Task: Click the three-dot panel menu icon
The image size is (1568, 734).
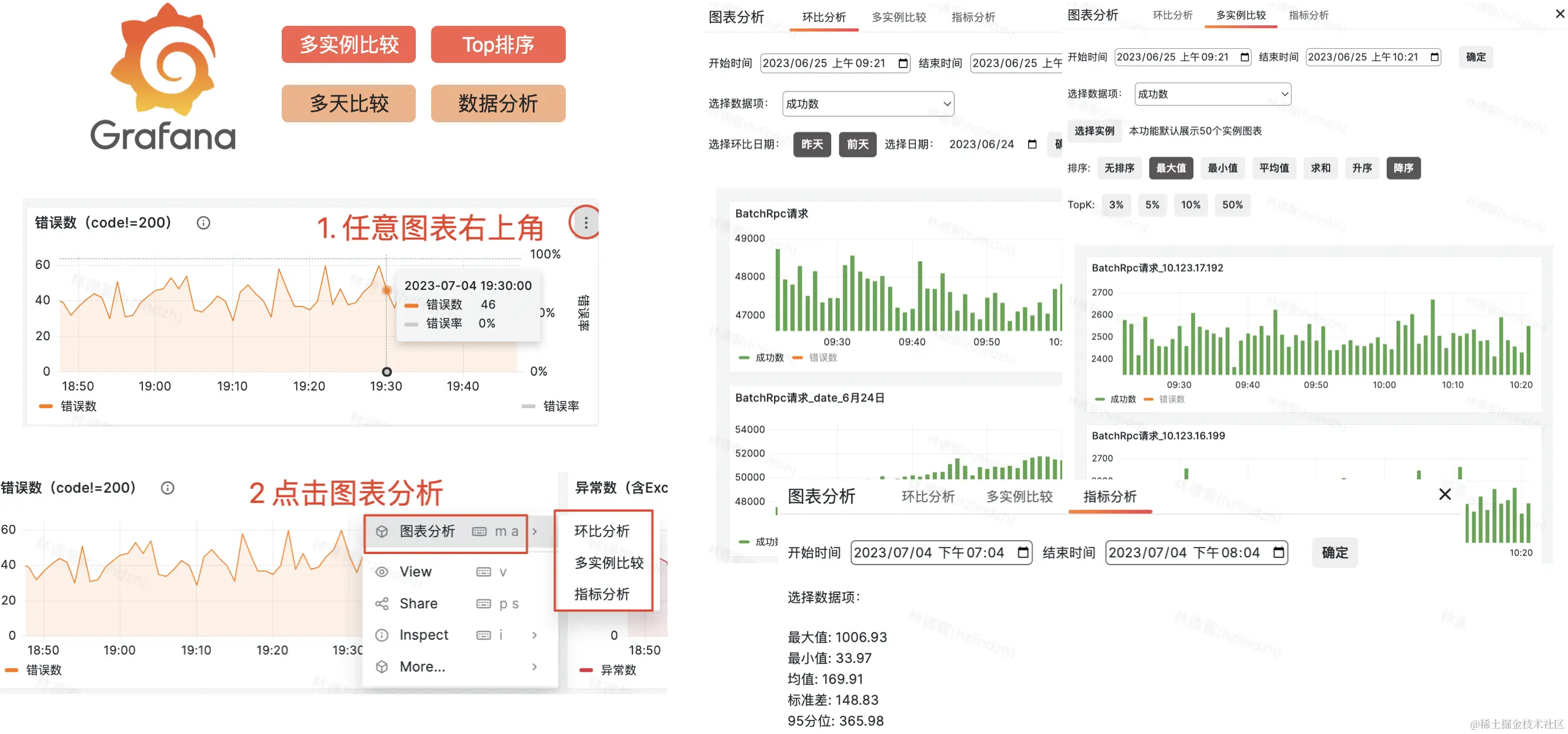Action: click(x=586, y=223)
